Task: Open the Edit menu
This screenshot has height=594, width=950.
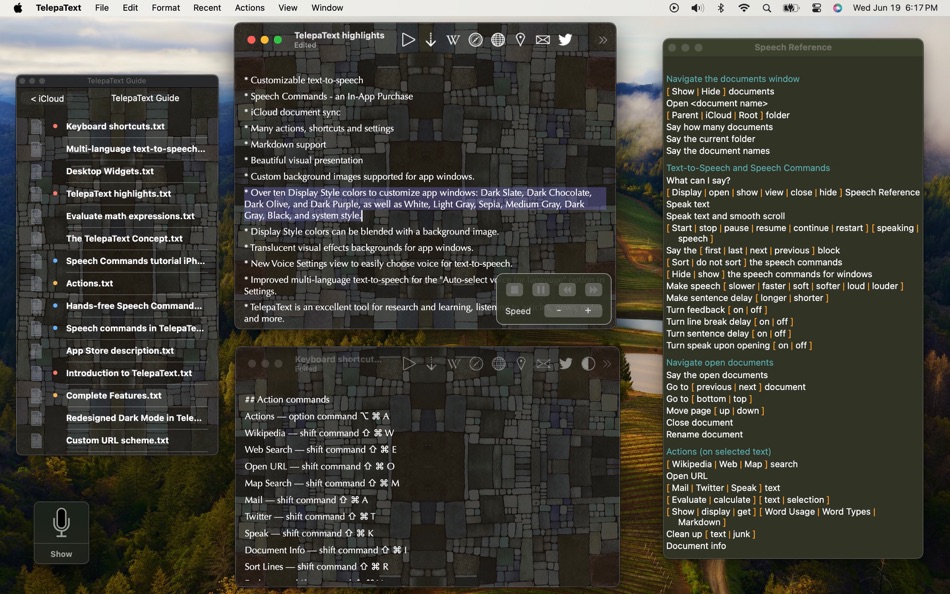Action: (130, 8)
